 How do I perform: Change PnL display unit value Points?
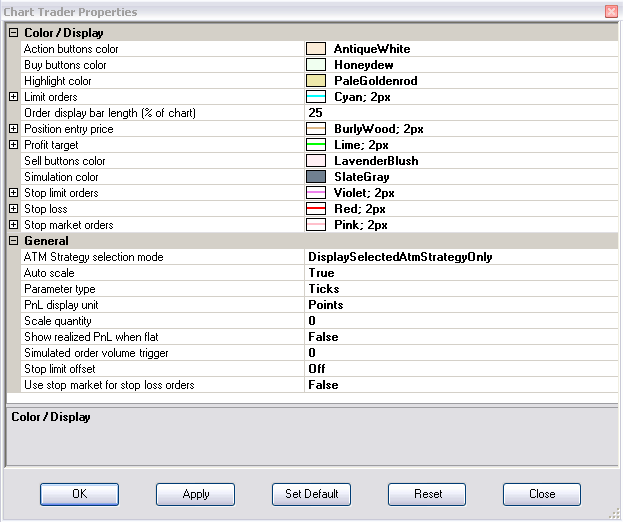click(461, 305)
